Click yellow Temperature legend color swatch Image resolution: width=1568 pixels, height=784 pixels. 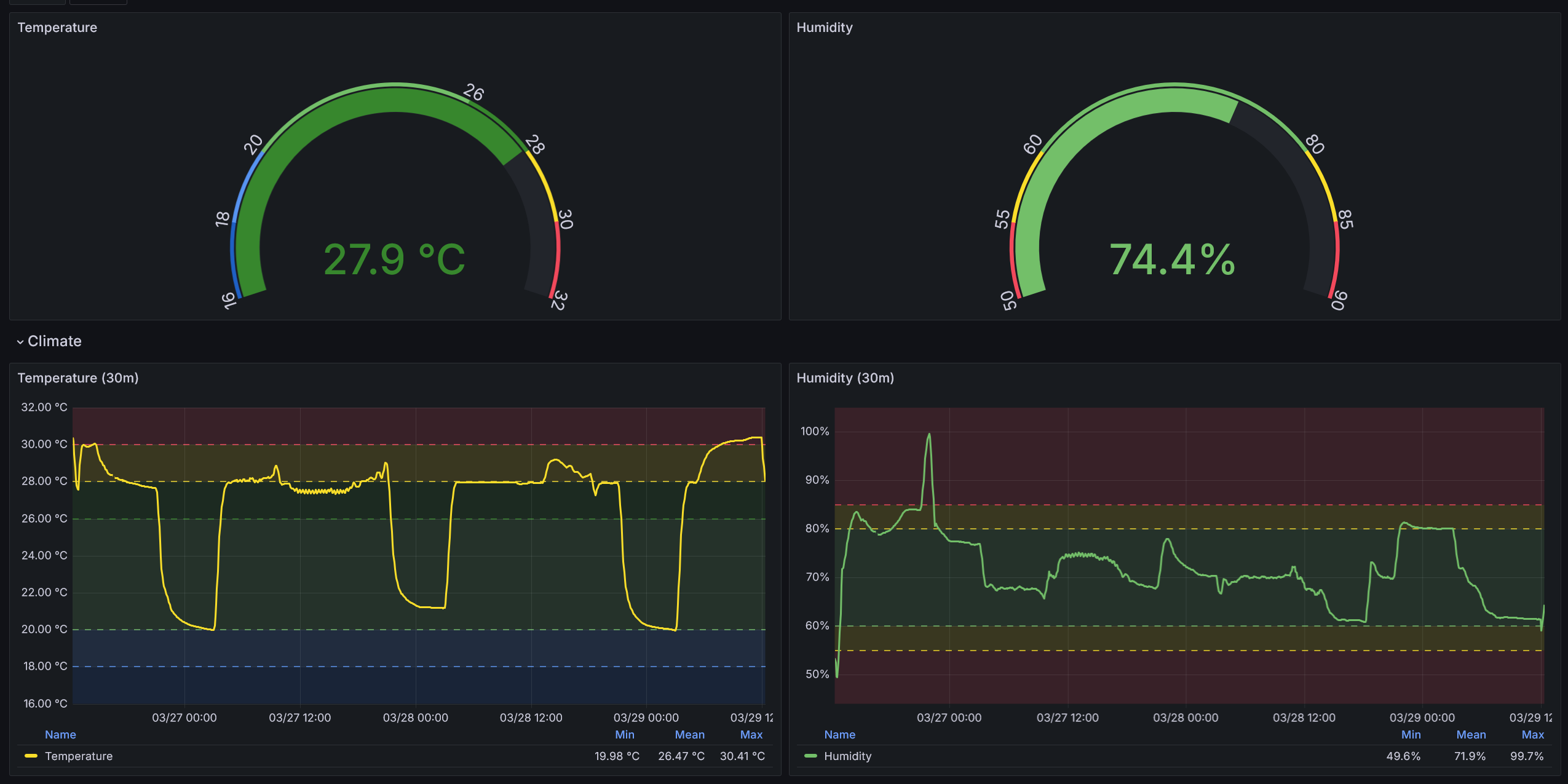tap(31, 756)
